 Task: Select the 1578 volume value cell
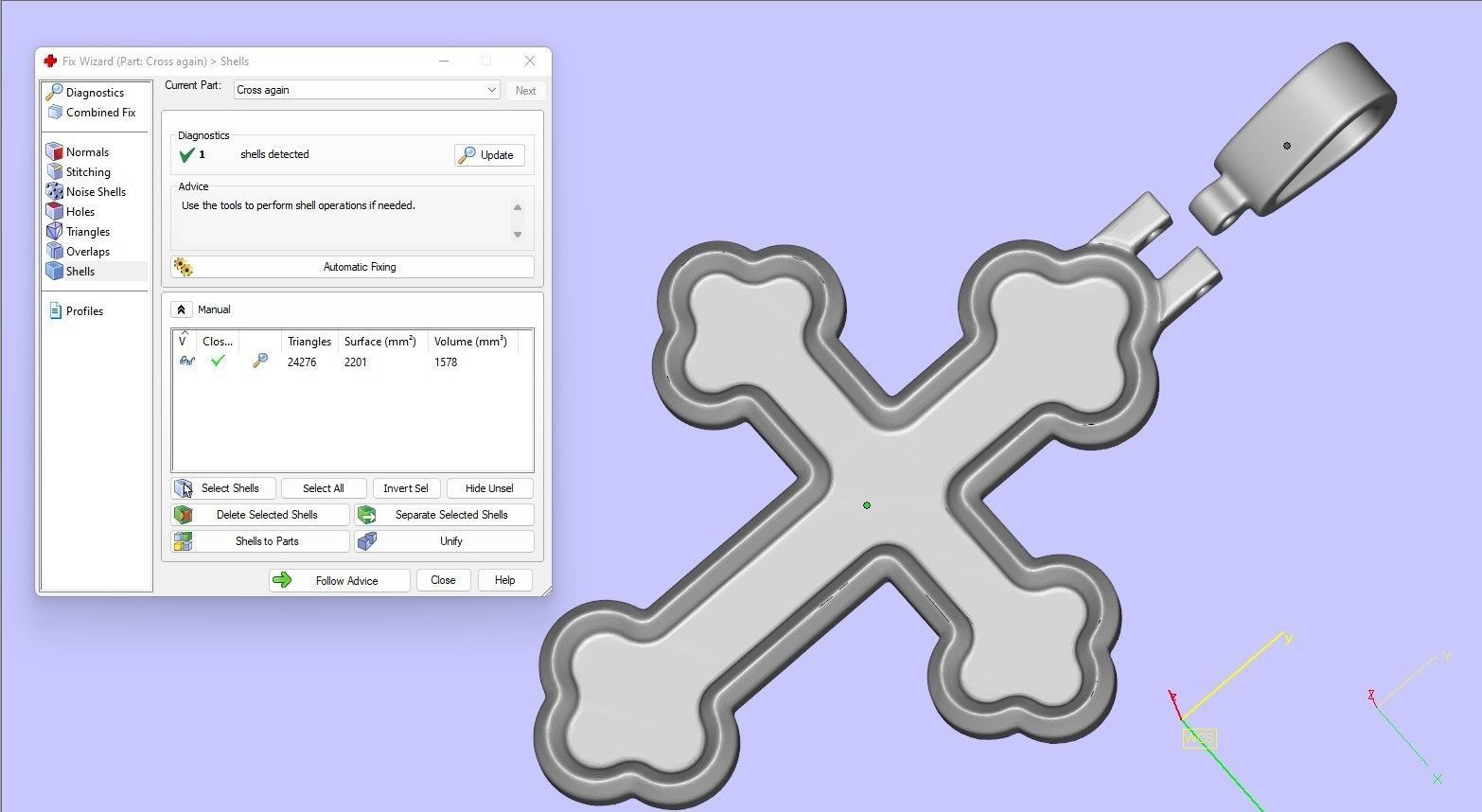coord(446,362)
